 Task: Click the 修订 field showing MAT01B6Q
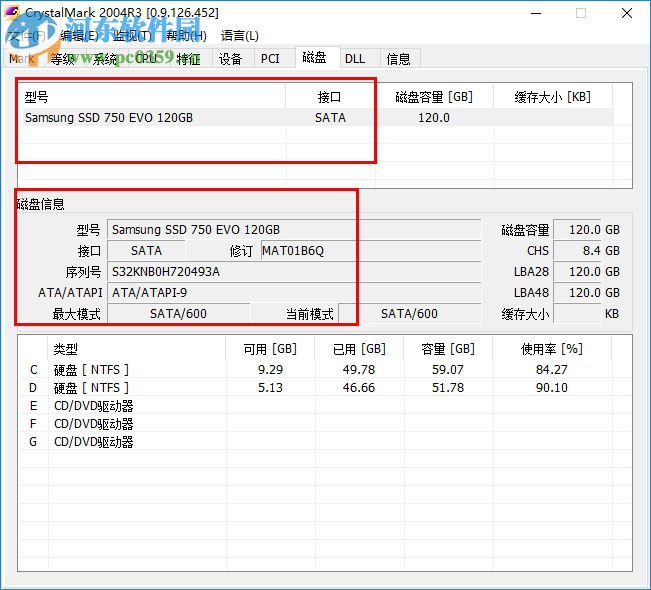click(371, 251)
